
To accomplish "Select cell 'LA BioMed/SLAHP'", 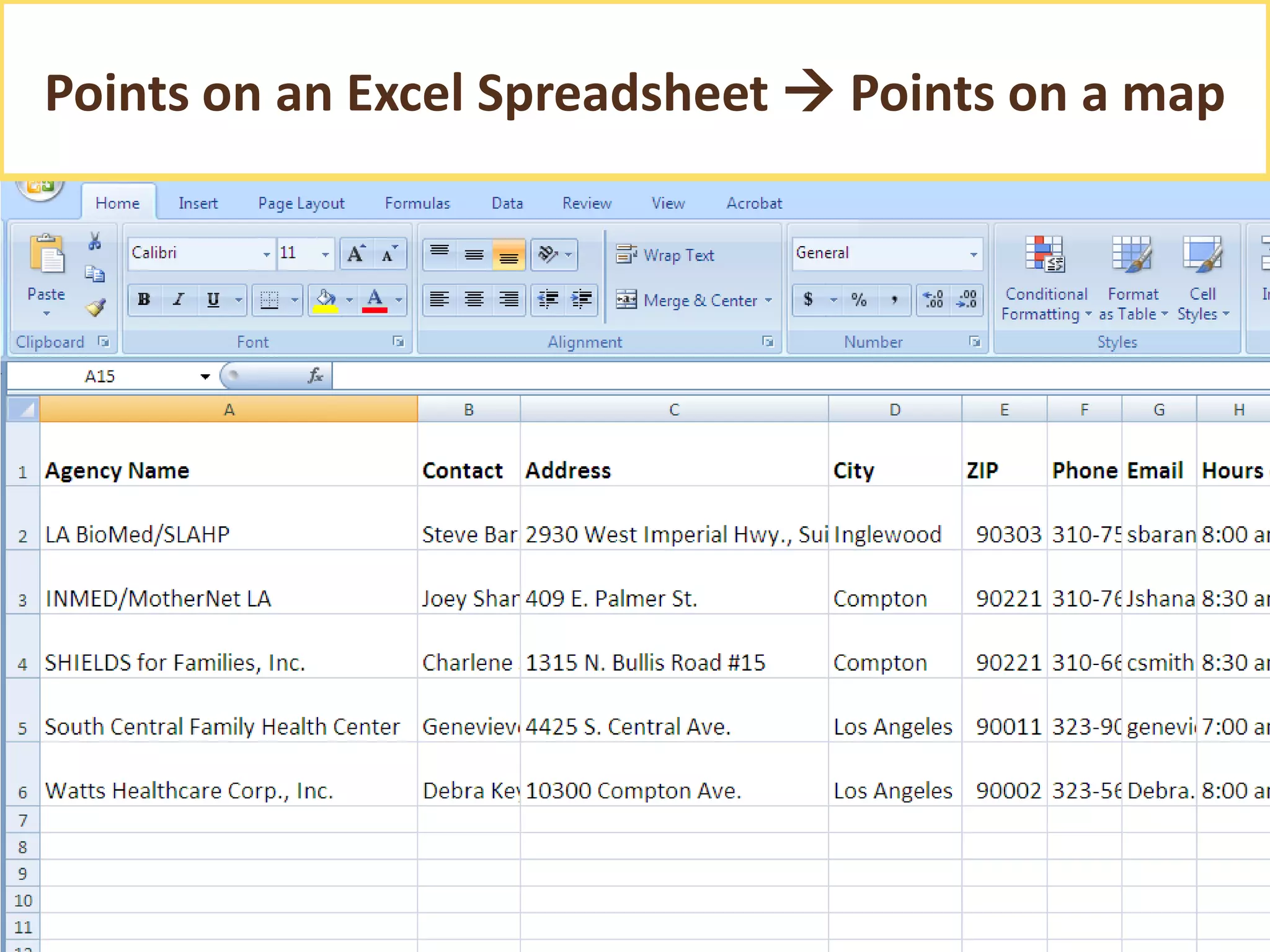I will pos(229,518).
